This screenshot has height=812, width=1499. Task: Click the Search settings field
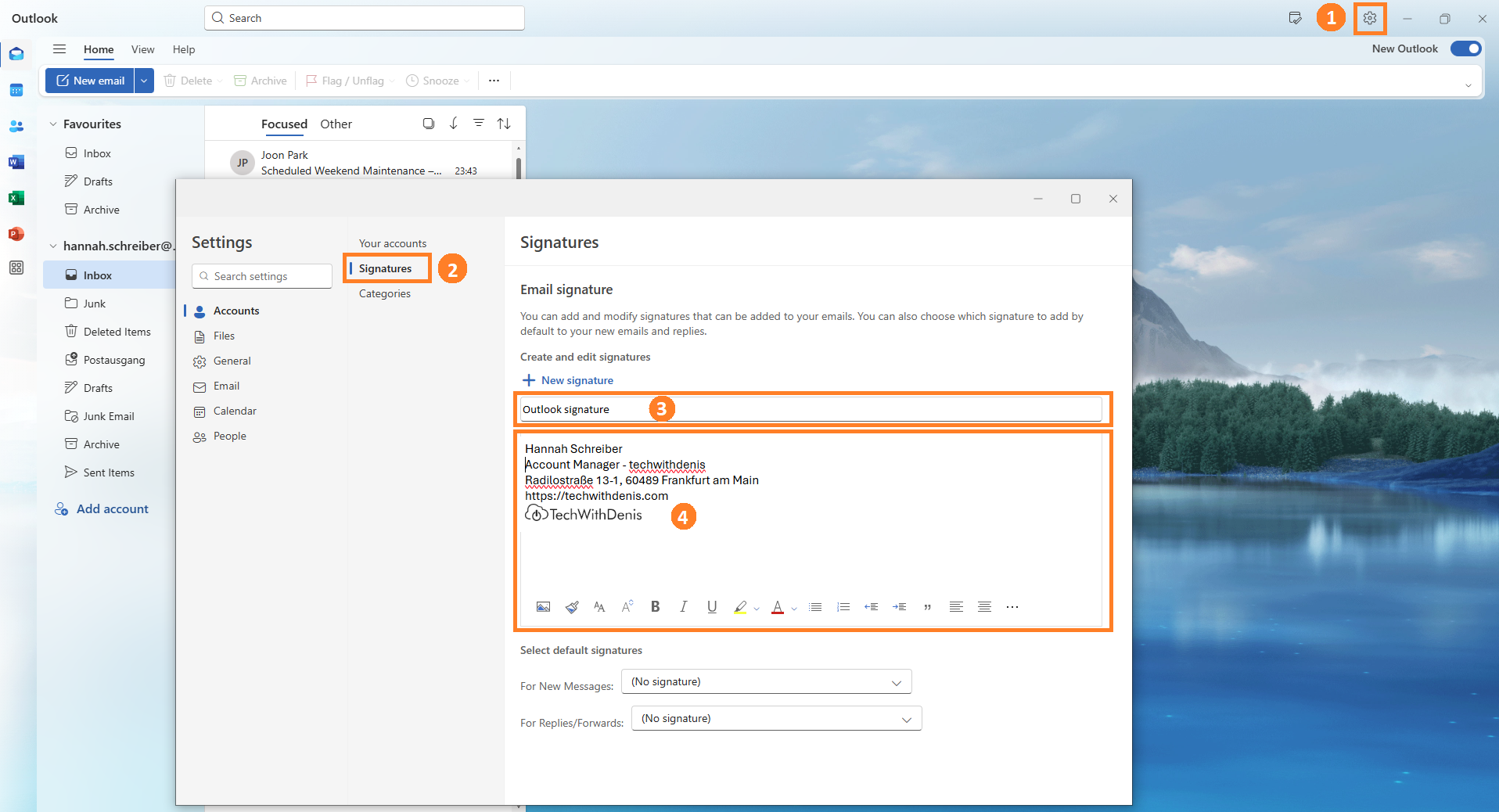(x=262, y=276)
